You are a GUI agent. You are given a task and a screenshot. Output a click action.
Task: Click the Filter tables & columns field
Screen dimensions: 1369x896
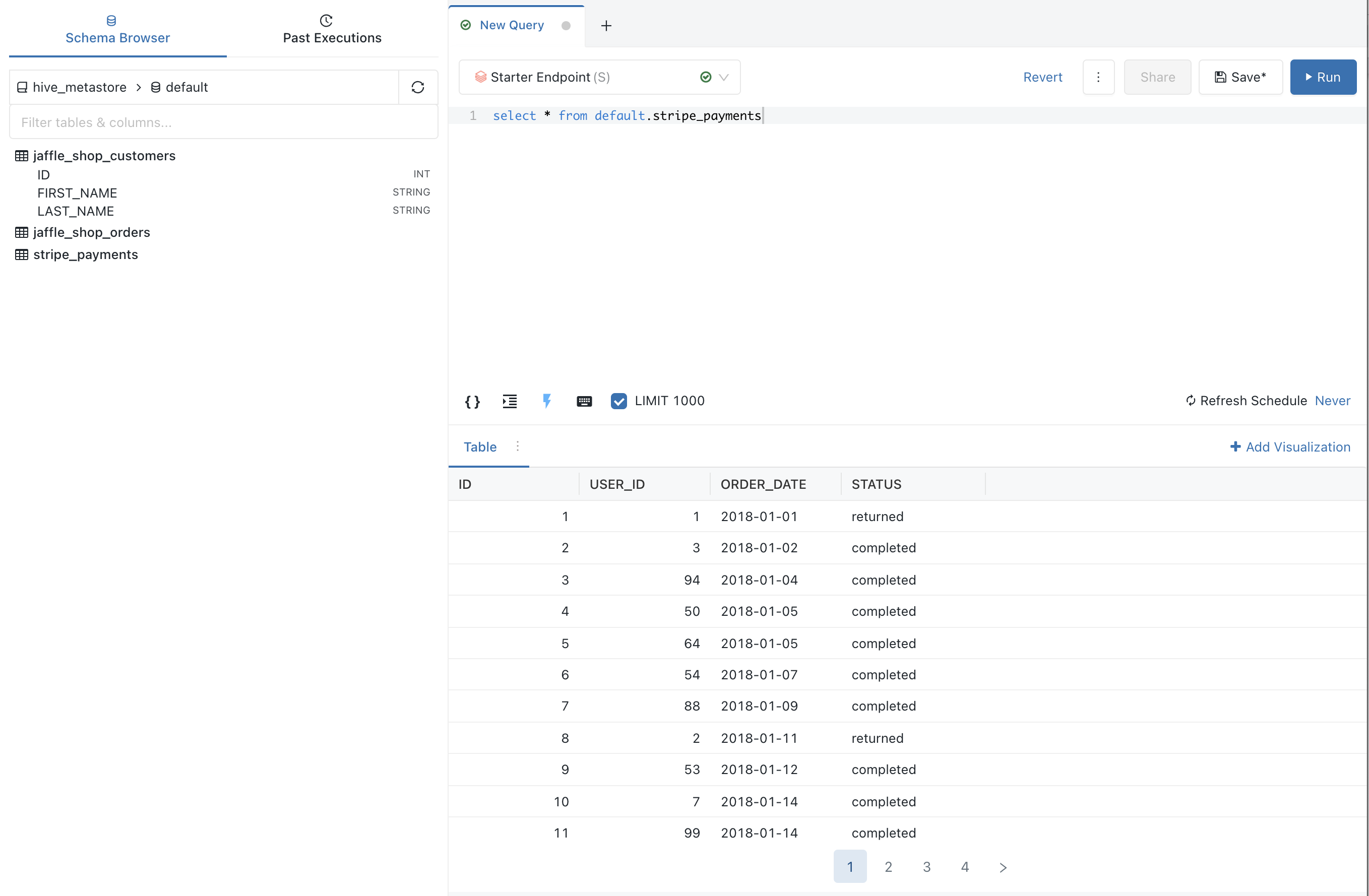[223, 122]
